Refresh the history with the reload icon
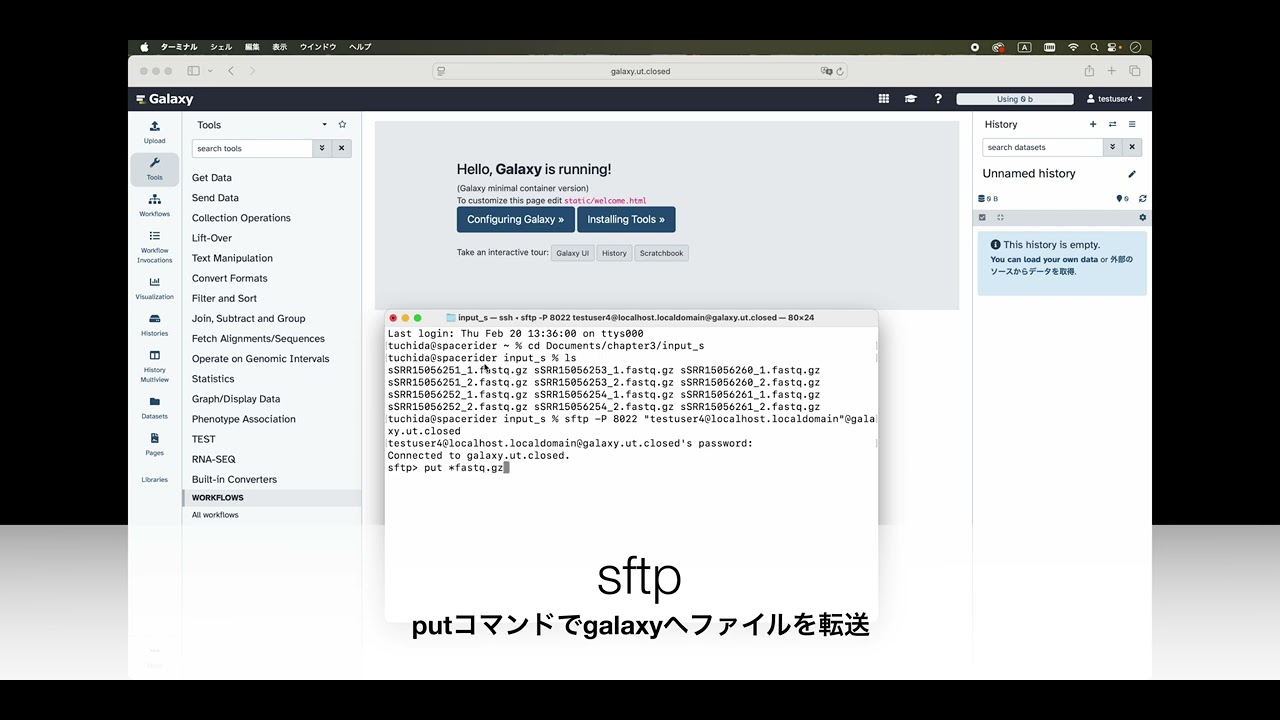Viewport: 1280px width, 720px height. (x=1143, y=199)
